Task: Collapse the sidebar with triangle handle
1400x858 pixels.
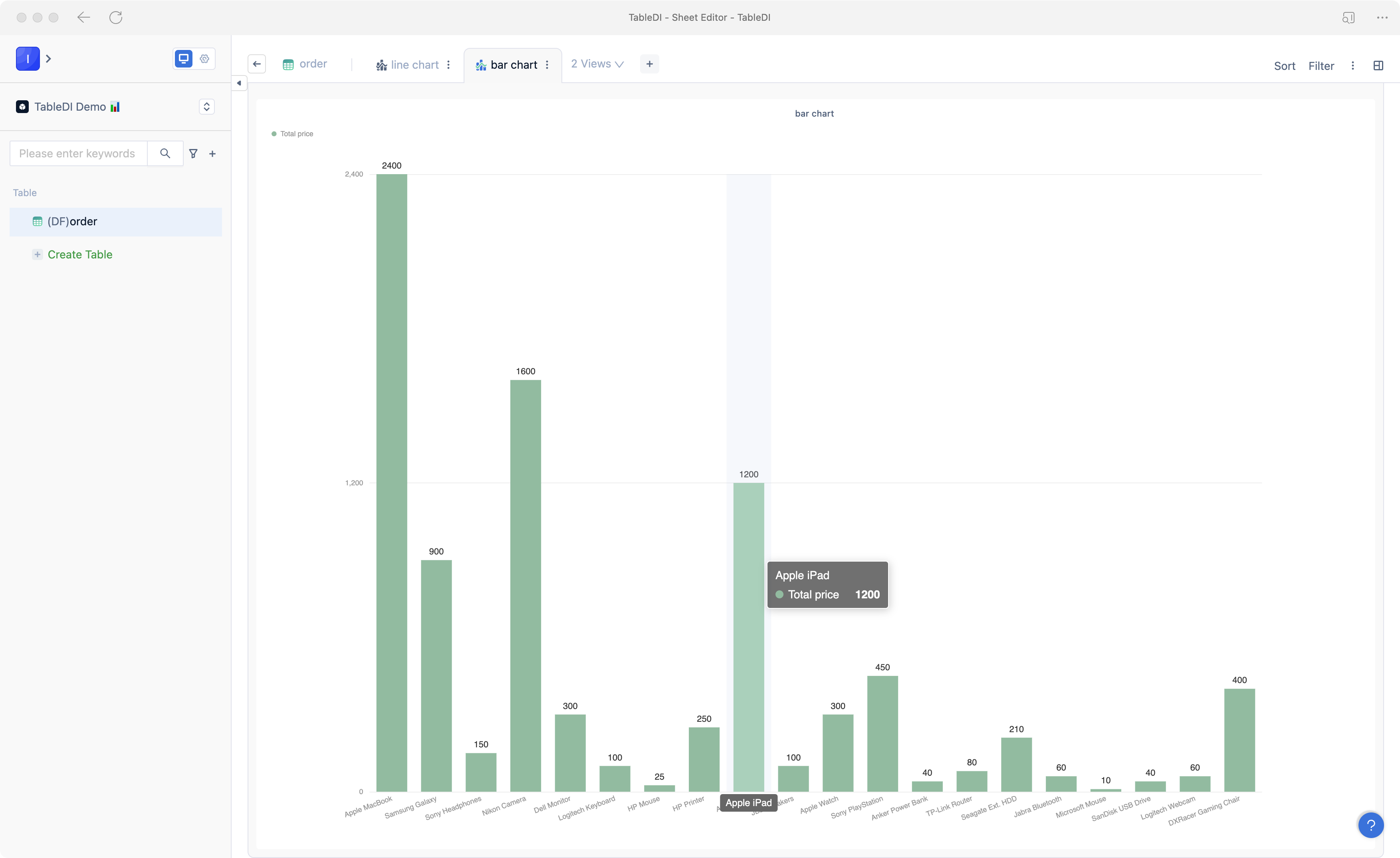Action: (x=239, y=83)
